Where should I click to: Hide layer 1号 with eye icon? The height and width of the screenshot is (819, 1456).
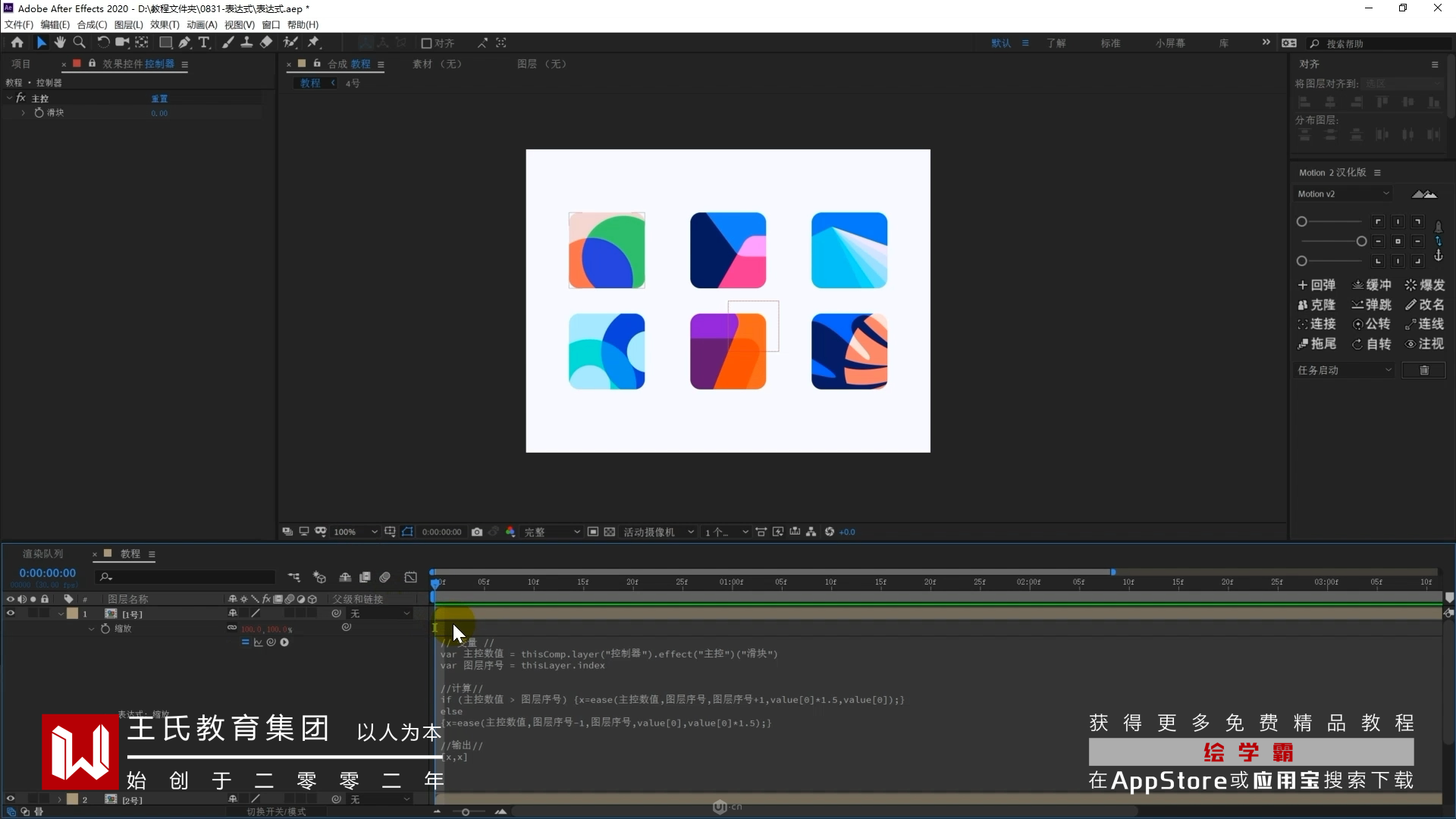(x=11, y=613)
